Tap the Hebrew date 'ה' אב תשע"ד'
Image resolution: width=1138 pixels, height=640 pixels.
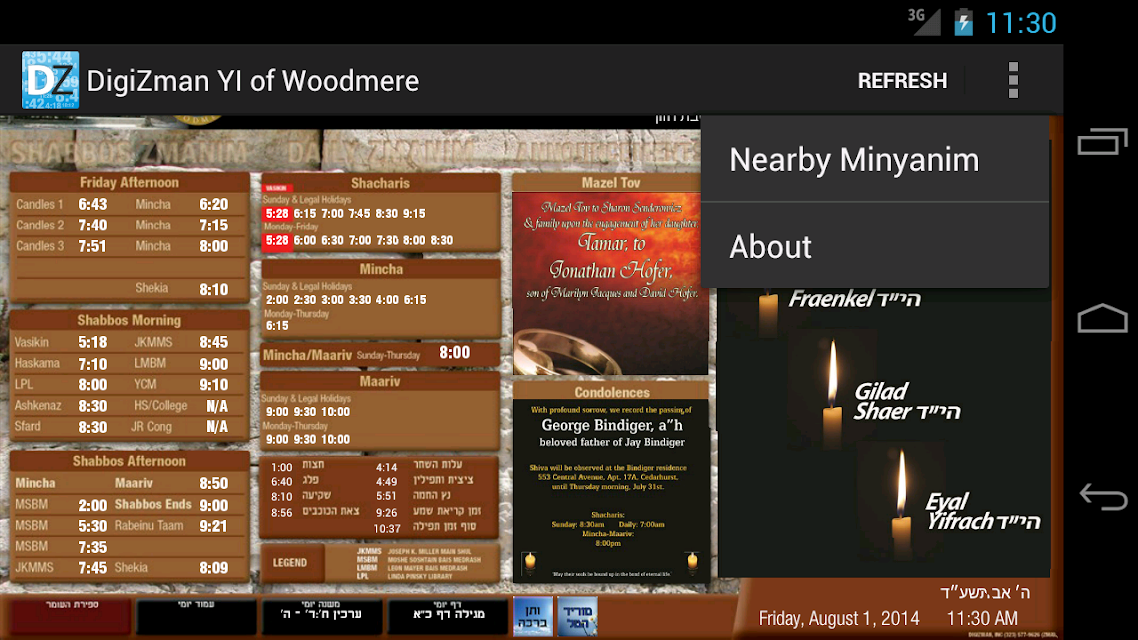tap(985, 593)
